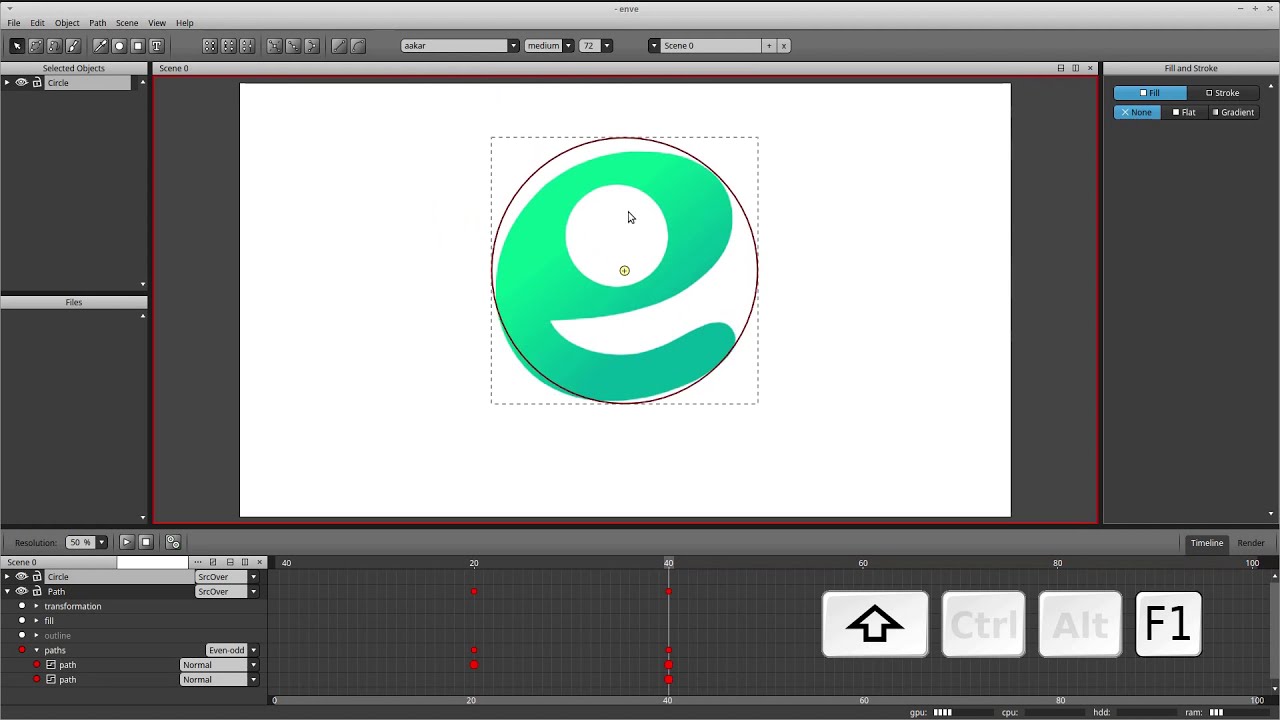Open the Scene menu
Viewport: 1280px width, 720px height.
pyautogui.click(x=127, y=23)
